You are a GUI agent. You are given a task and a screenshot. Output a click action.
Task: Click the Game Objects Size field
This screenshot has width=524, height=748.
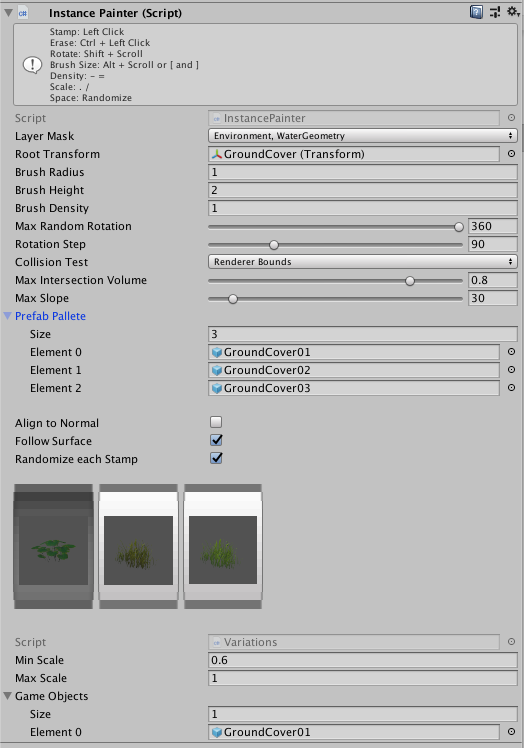[363, 714]
